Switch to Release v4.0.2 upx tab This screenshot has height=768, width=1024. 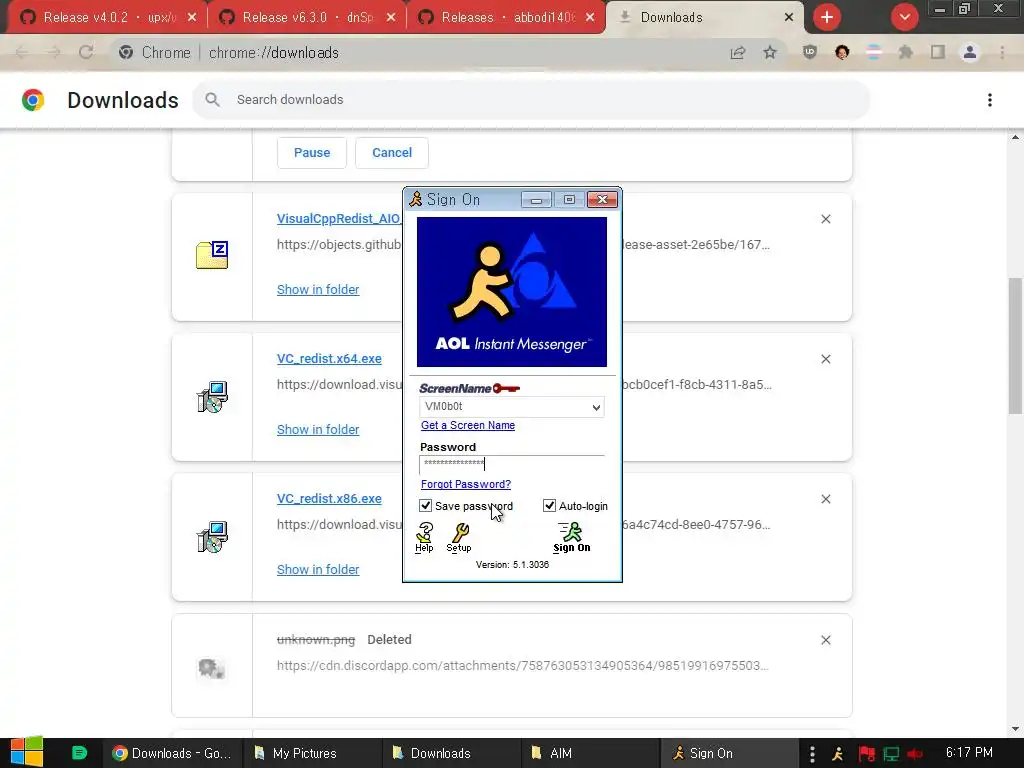(108, 17)
